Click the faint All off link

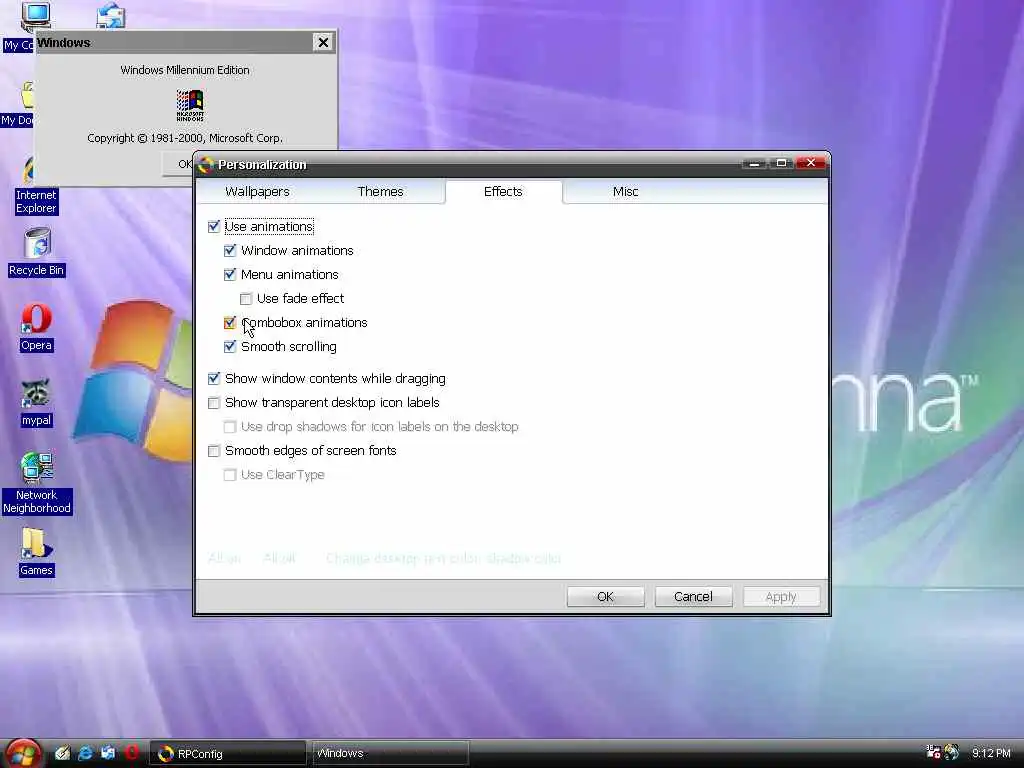[x=279, y=558]
